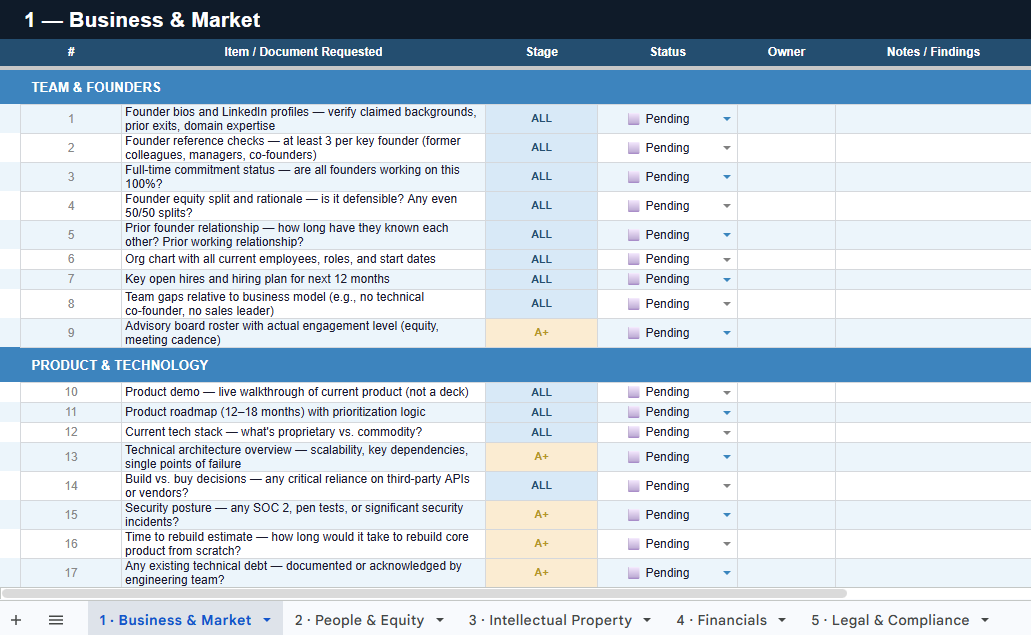
Task: Select Founder reference checks item cell
Action: tap(304, 148)
